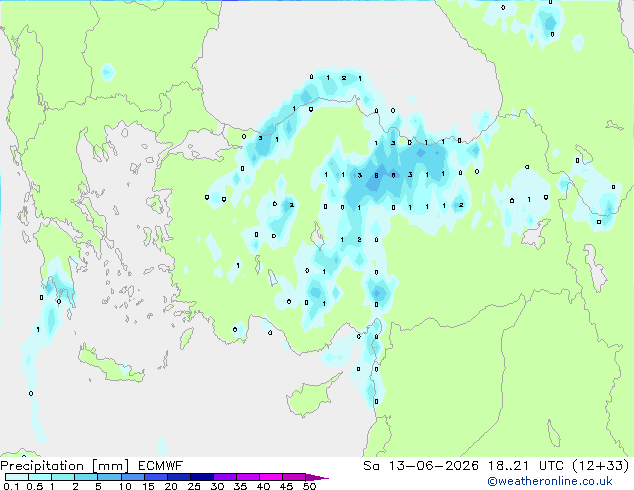
Task: Click the 0.5–1 mm legend color swatch
Action: coord(40,477)
